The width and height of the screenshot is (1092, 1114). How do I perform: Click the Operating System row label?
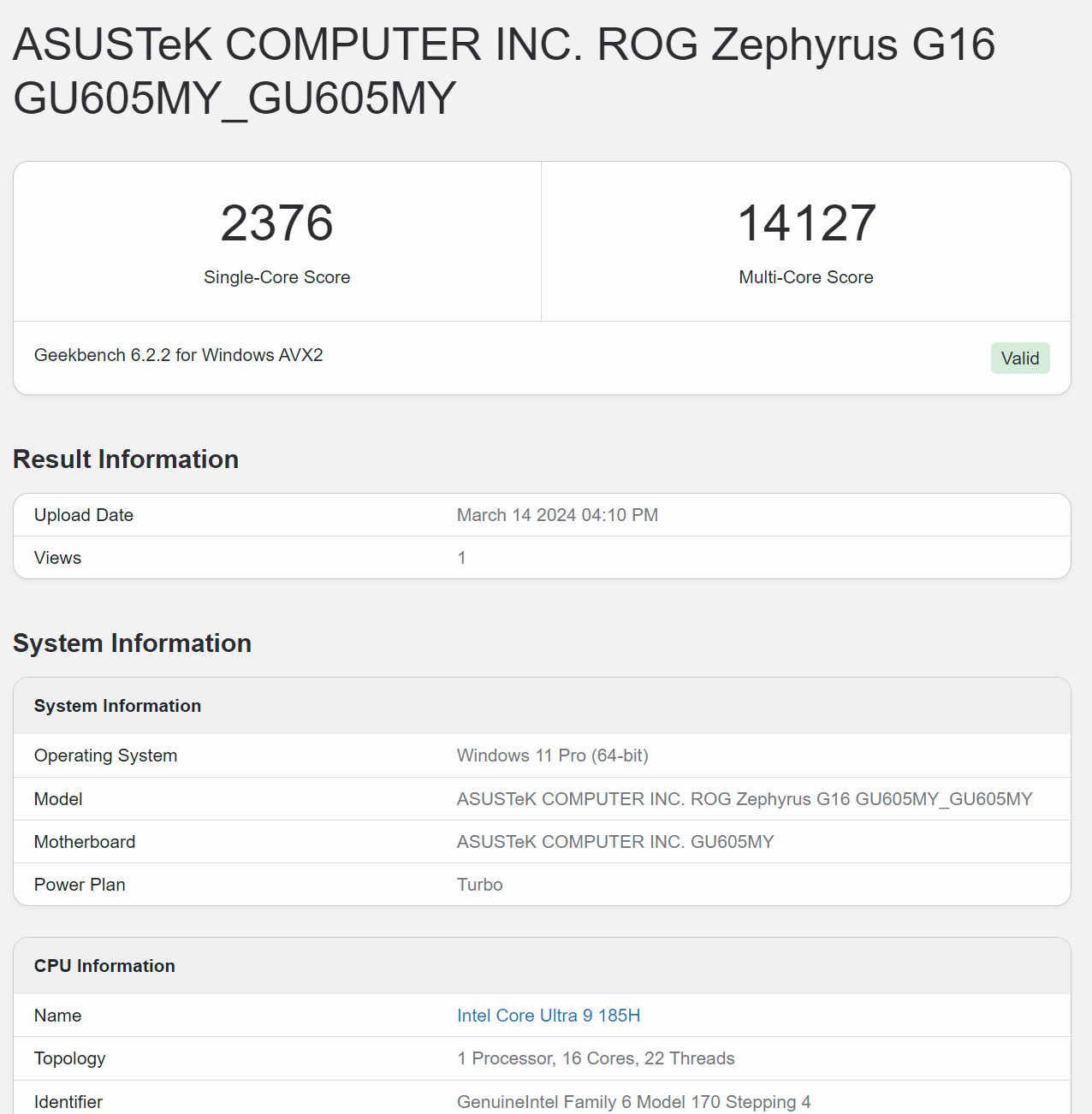click(106, 756)
